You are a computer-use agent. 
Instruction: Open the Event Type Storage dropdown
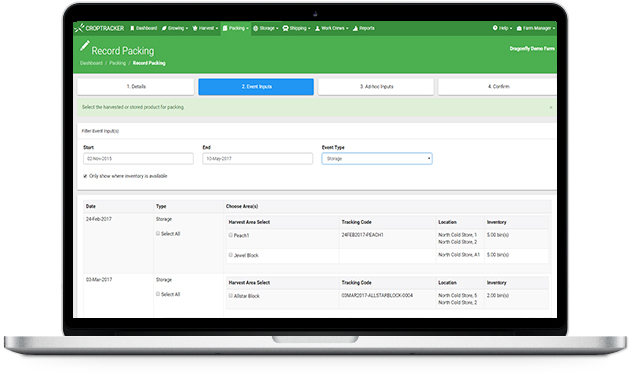[x=377, y=159]
